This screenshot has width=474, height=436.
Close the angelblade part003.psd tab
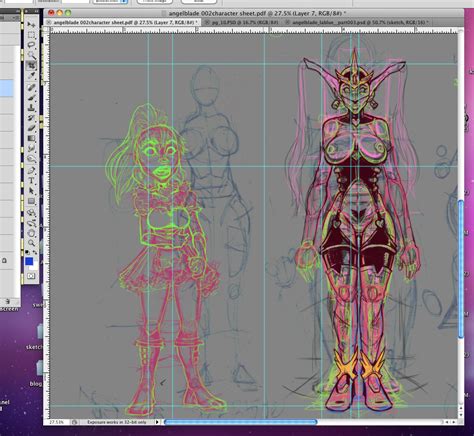pyautogui.click(x=287, y=22)
